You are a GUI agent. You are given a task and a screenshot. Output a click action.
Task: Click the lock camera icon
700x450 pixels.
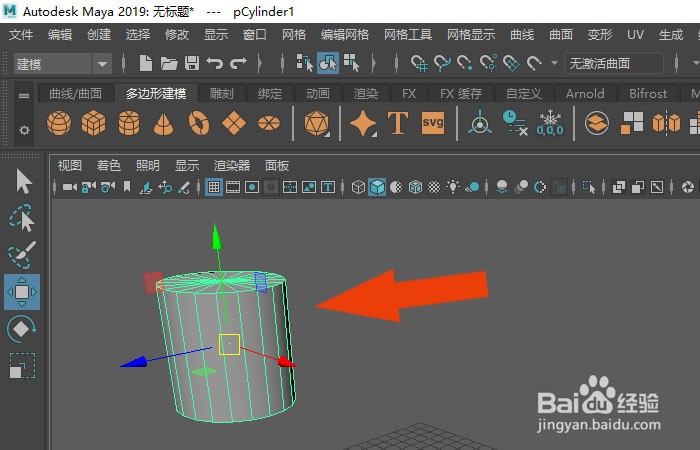(89, 187)
